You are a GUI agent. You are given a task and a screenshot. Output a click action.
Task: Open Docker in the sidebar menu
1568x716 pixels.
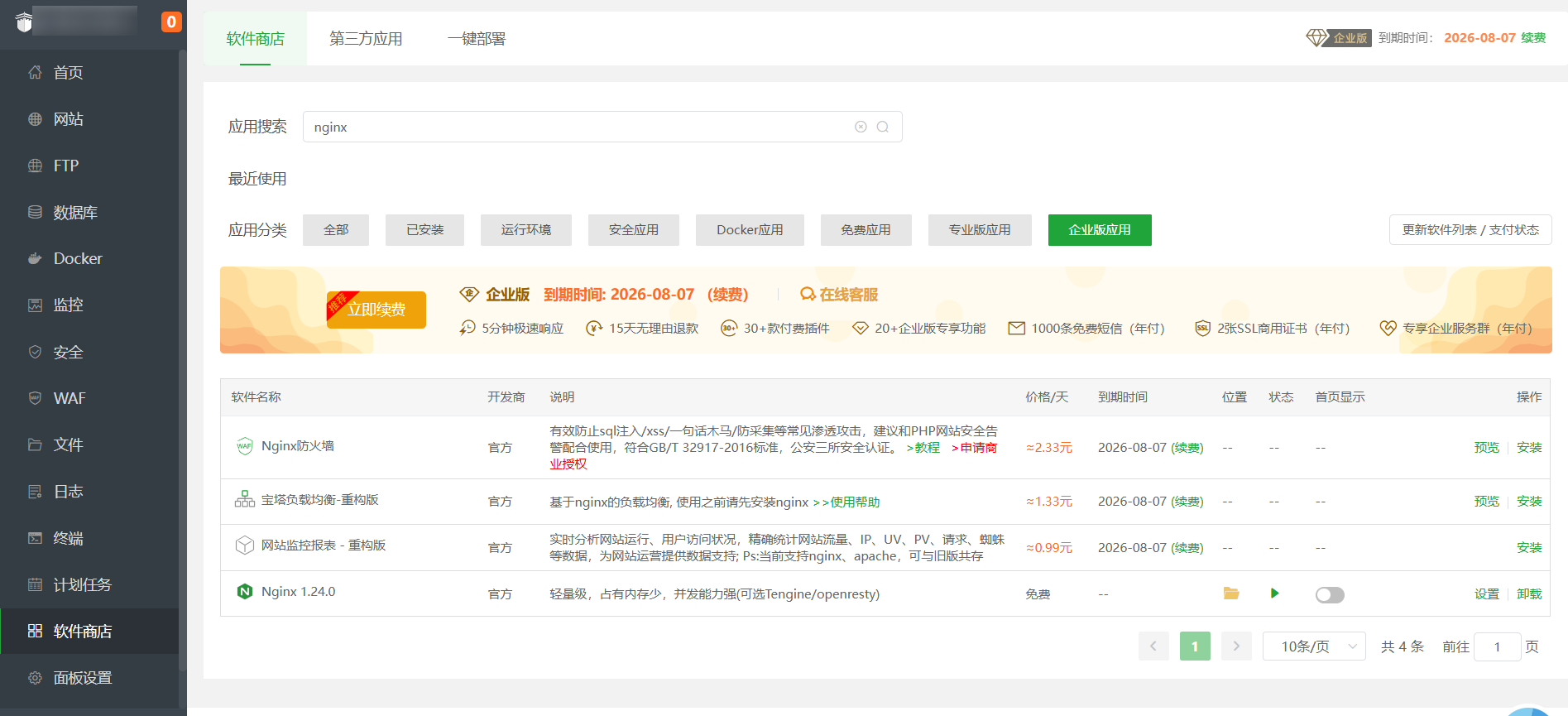(x=78, y=258)
